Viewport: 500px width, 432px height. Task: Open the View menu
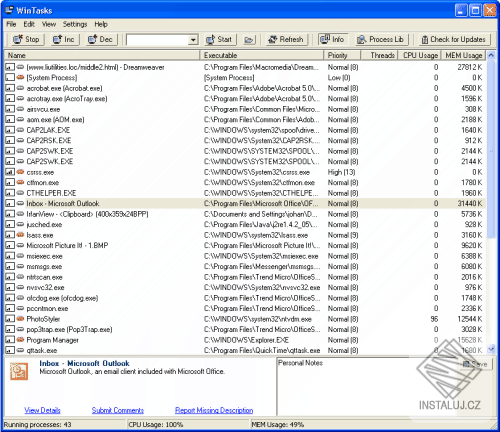(49, 24)
